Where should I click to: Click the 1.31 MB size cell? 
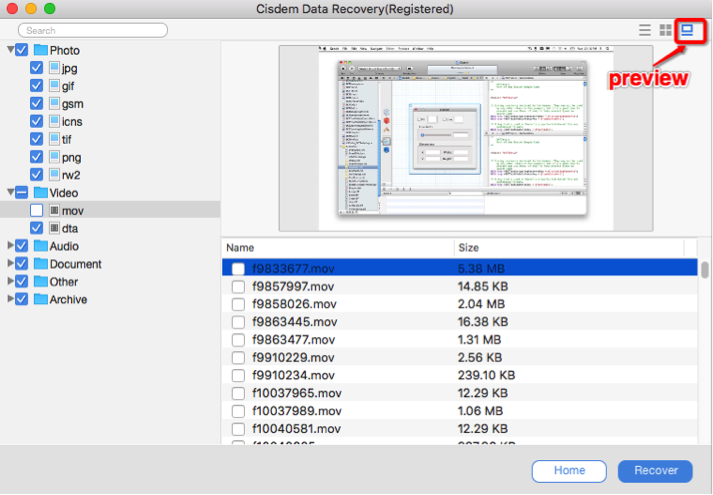479,340
